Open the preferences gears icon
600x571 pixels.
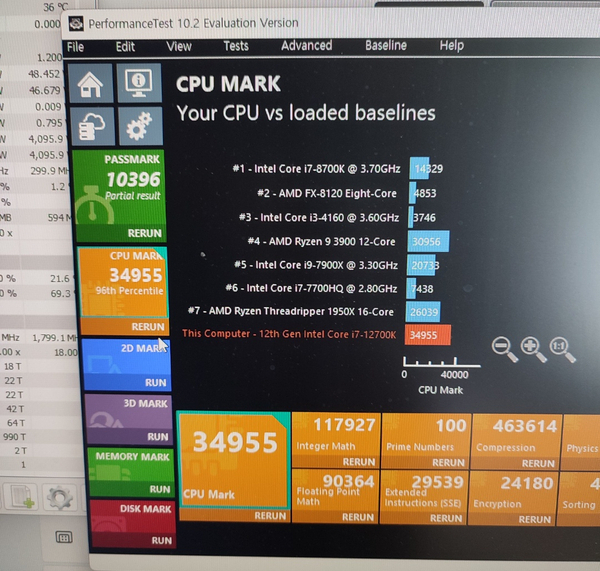pos(140,126)
